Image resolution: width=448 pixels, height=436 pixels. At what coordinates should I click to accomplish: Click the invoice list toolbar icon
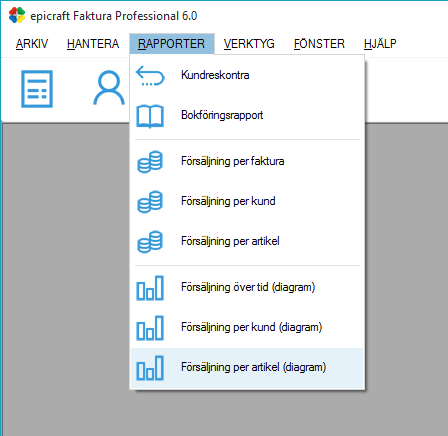point(37,89)
